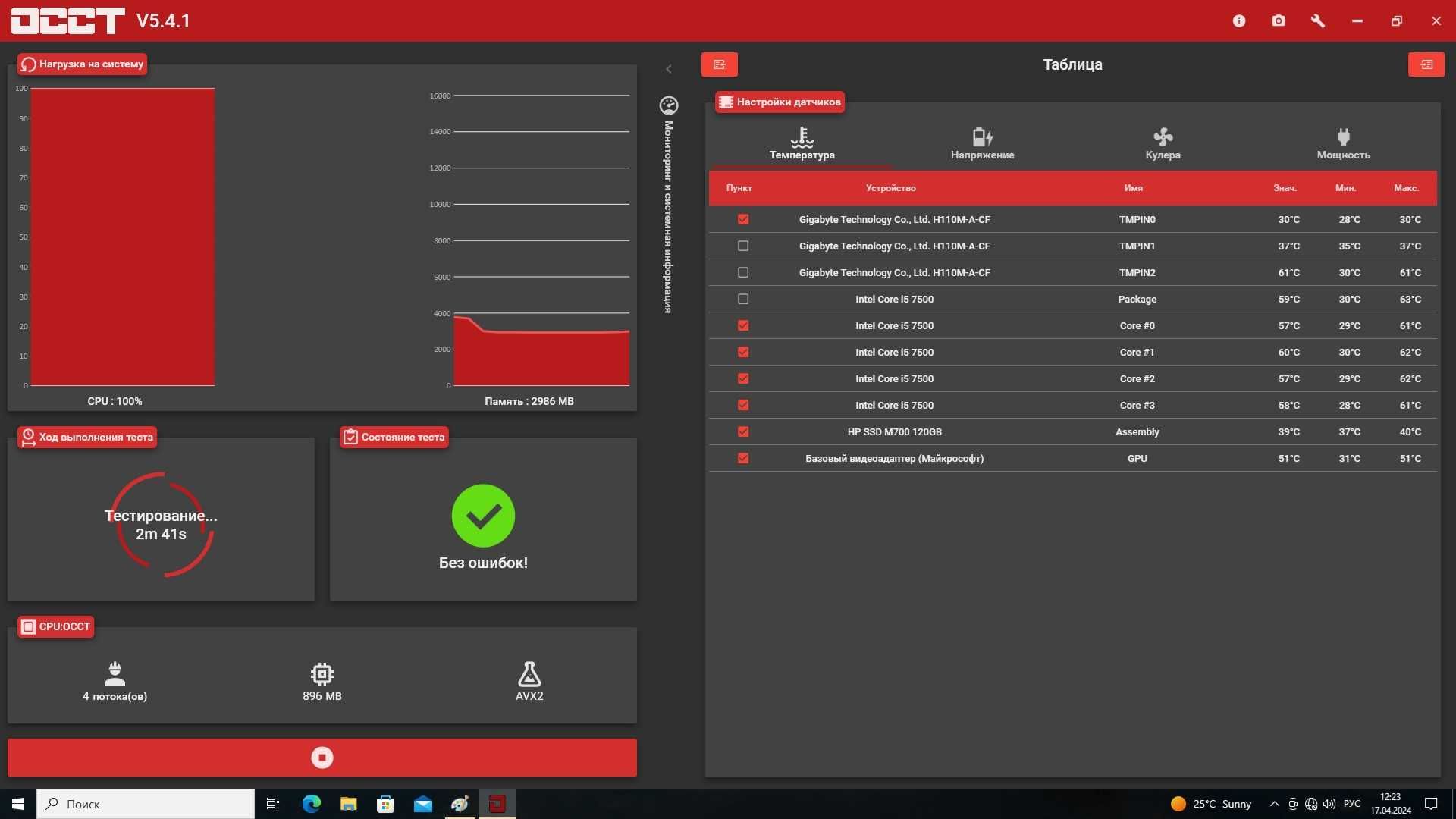Click the threads icon above '4 потока(ов)'
Viewport: 1456px width, 819px height.
point(115,673)
